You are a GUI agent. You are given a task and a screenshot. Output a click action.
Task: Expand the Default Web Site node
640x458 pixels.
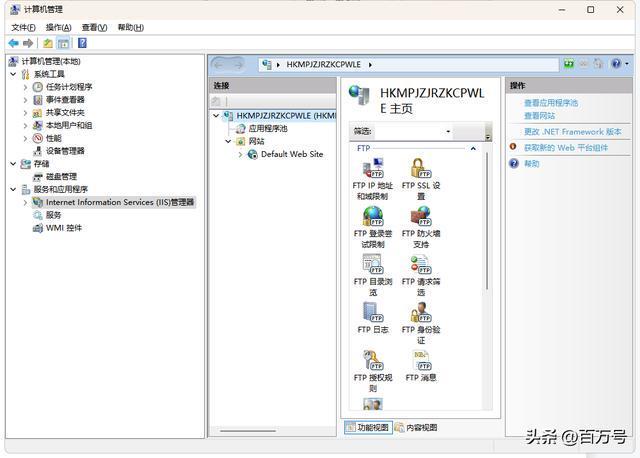pyautogui.click(x=240, y=154)
